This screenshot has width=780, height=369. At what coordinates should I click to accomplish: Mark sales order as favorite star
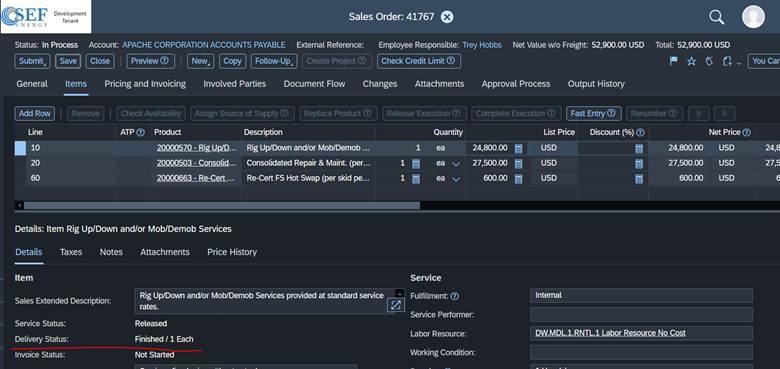click(x=691, y=61)
